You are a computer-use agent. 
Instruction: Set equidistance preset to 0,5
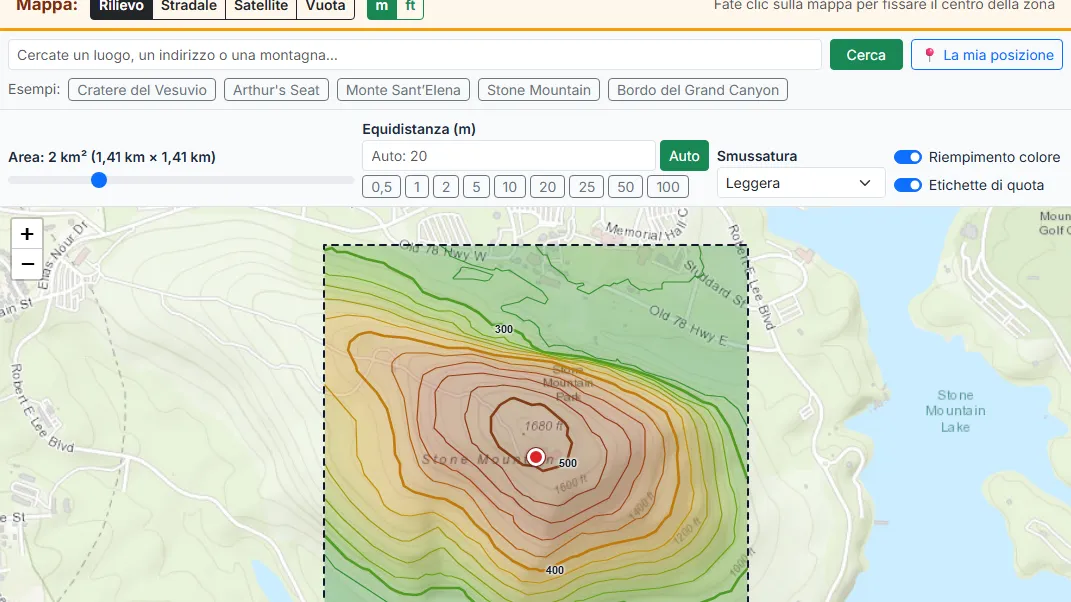[x=381, y=187]
